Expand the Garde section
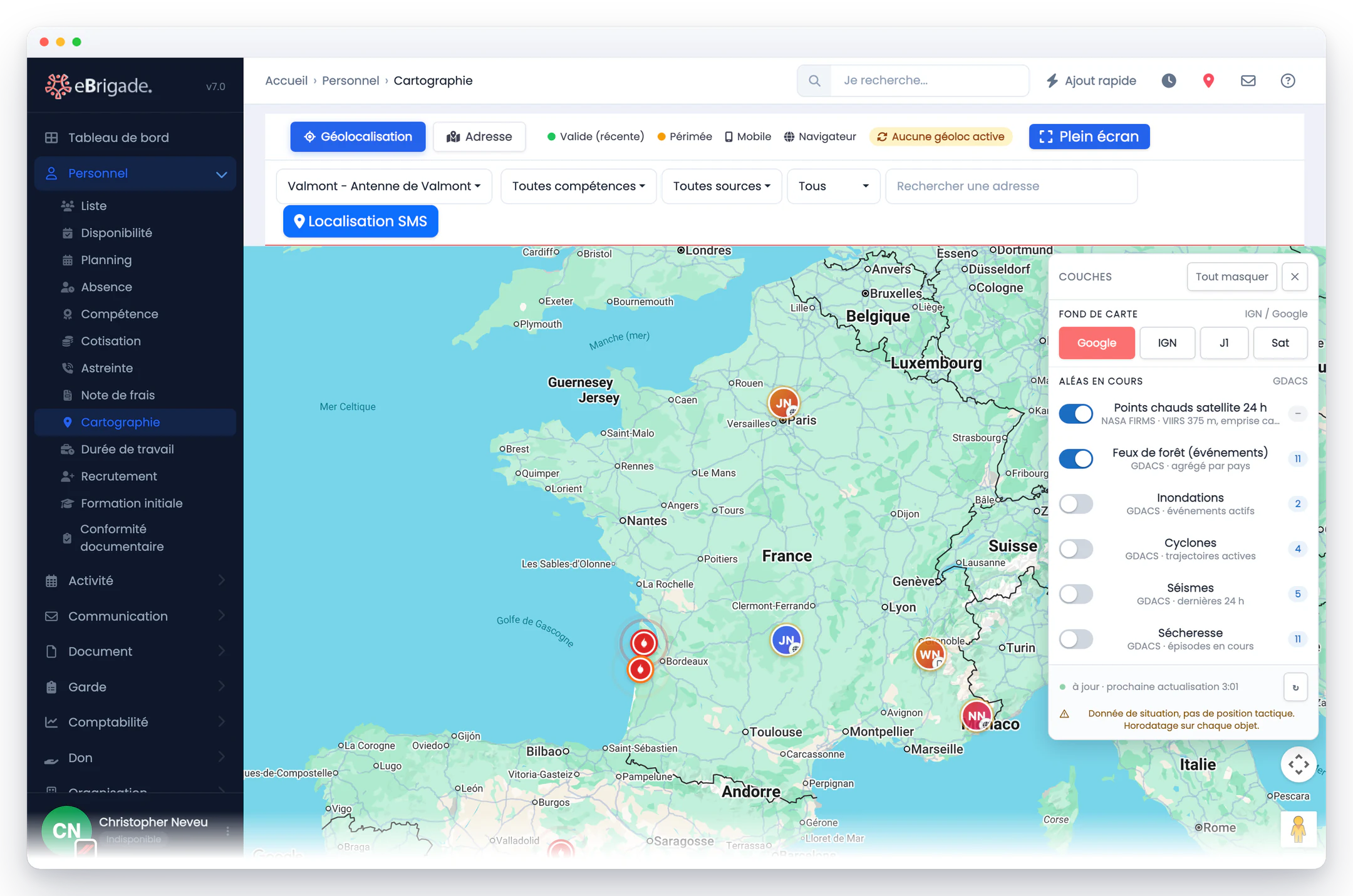 pos(135,687)
